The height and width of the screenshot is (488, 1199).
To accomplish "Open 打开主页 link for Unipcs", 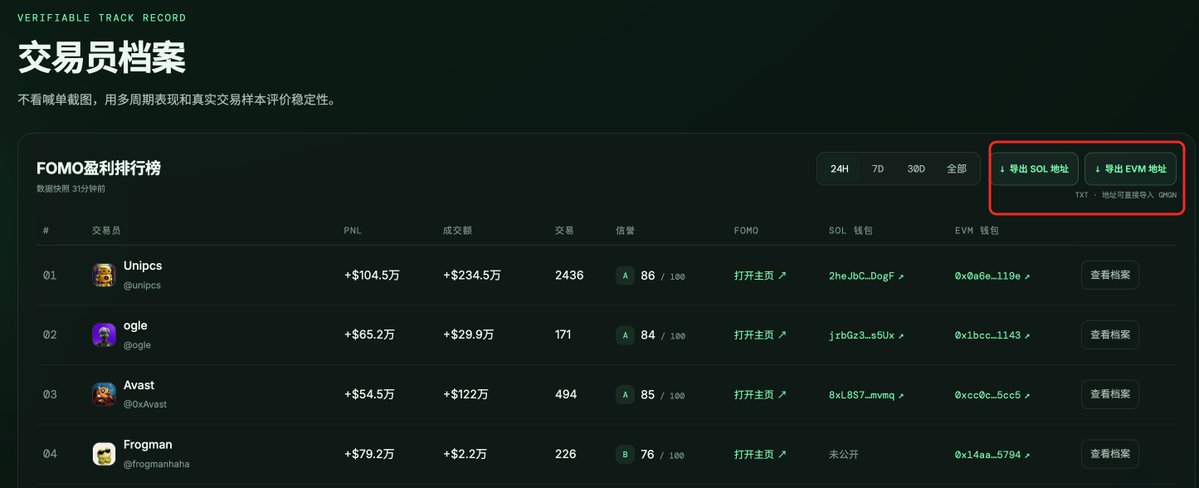I will tap(760, 275).
